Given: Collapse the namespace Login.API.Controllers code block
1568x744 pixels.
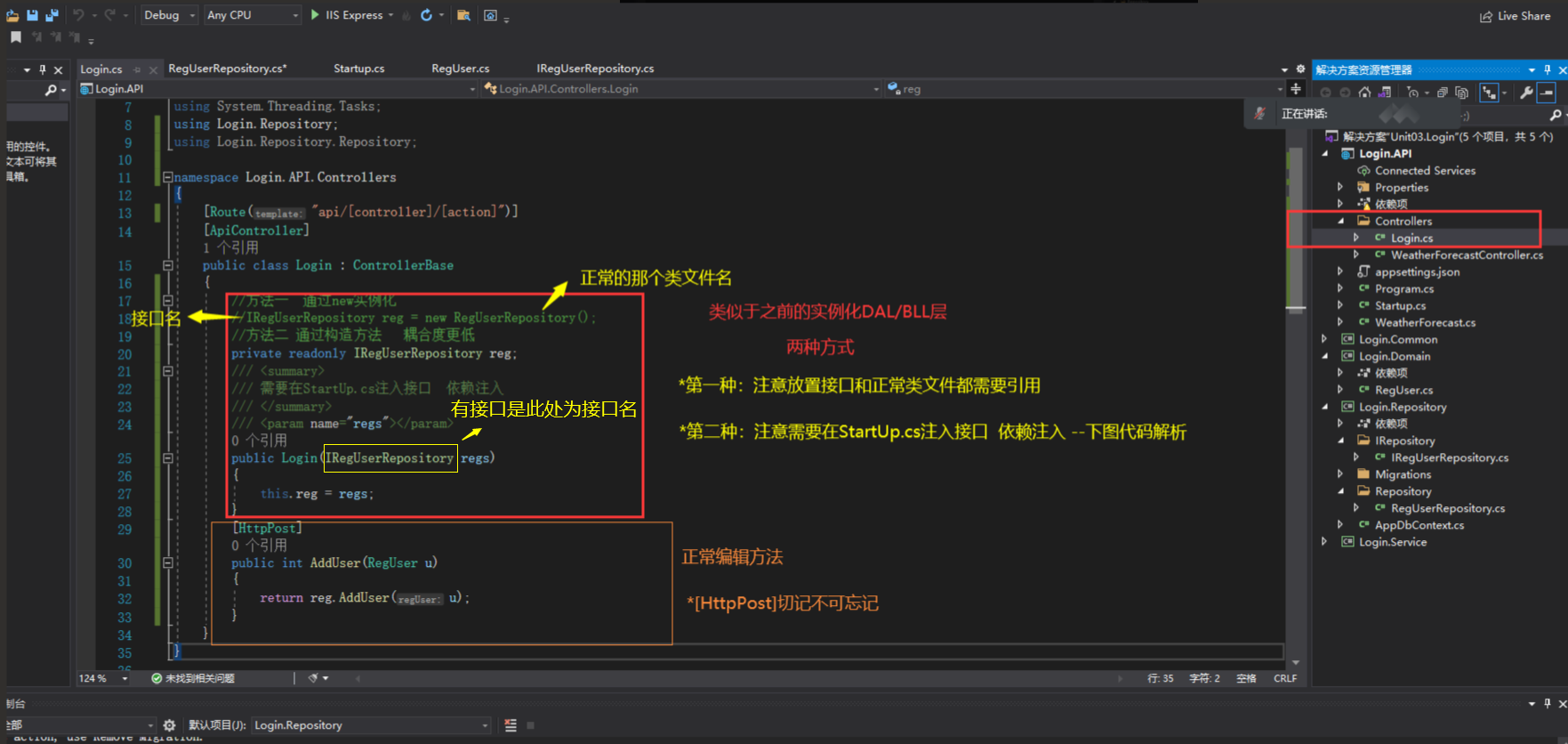Looking at the screenshot, I should [x=167, y=177].
